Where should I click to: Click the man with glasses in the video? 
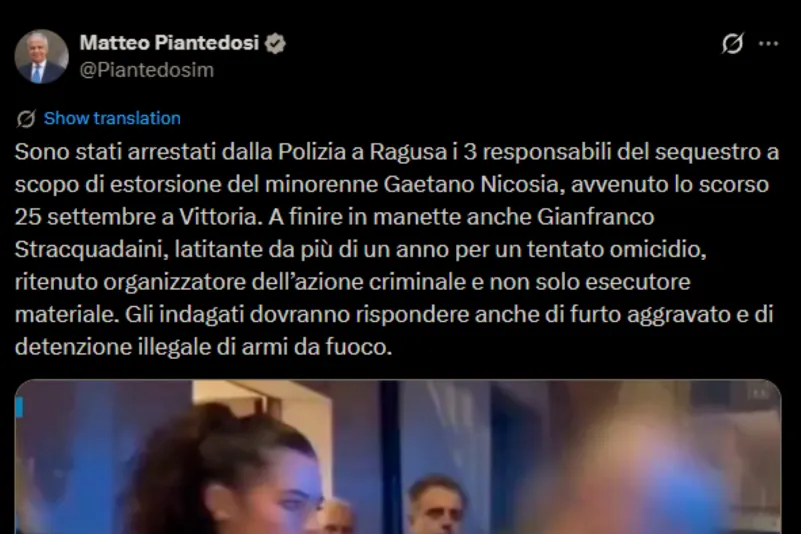coord(436,506)
